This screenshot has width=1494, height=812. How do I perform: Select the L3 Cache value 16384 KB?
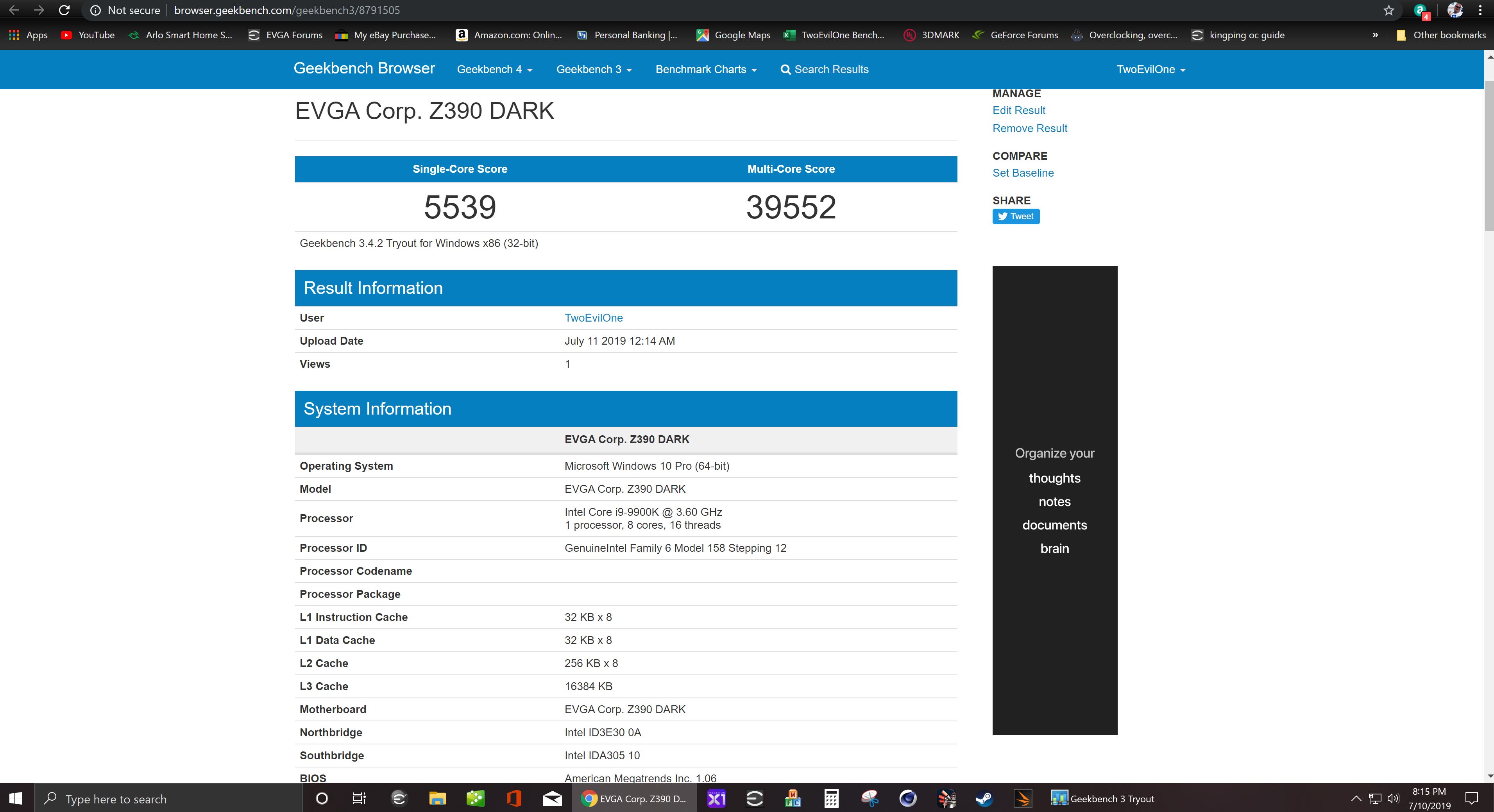tap(588, 686)
